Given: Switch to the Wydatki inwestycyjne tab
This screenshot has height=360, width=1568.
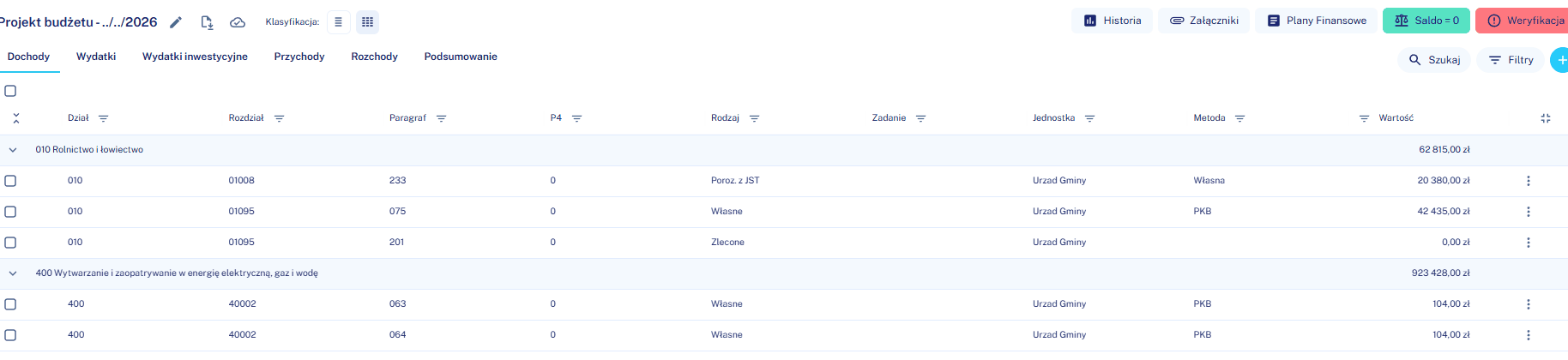Looking at the screenshot, I should click(195, 57).
